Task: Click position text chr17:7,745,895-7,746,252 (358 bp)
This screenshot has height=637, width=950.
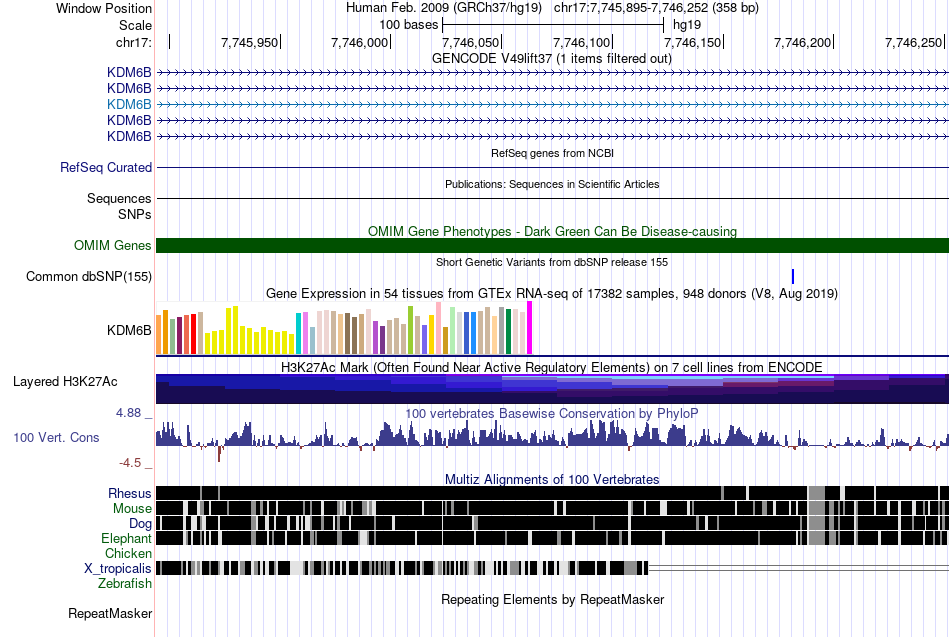Action: click(656, 8)
